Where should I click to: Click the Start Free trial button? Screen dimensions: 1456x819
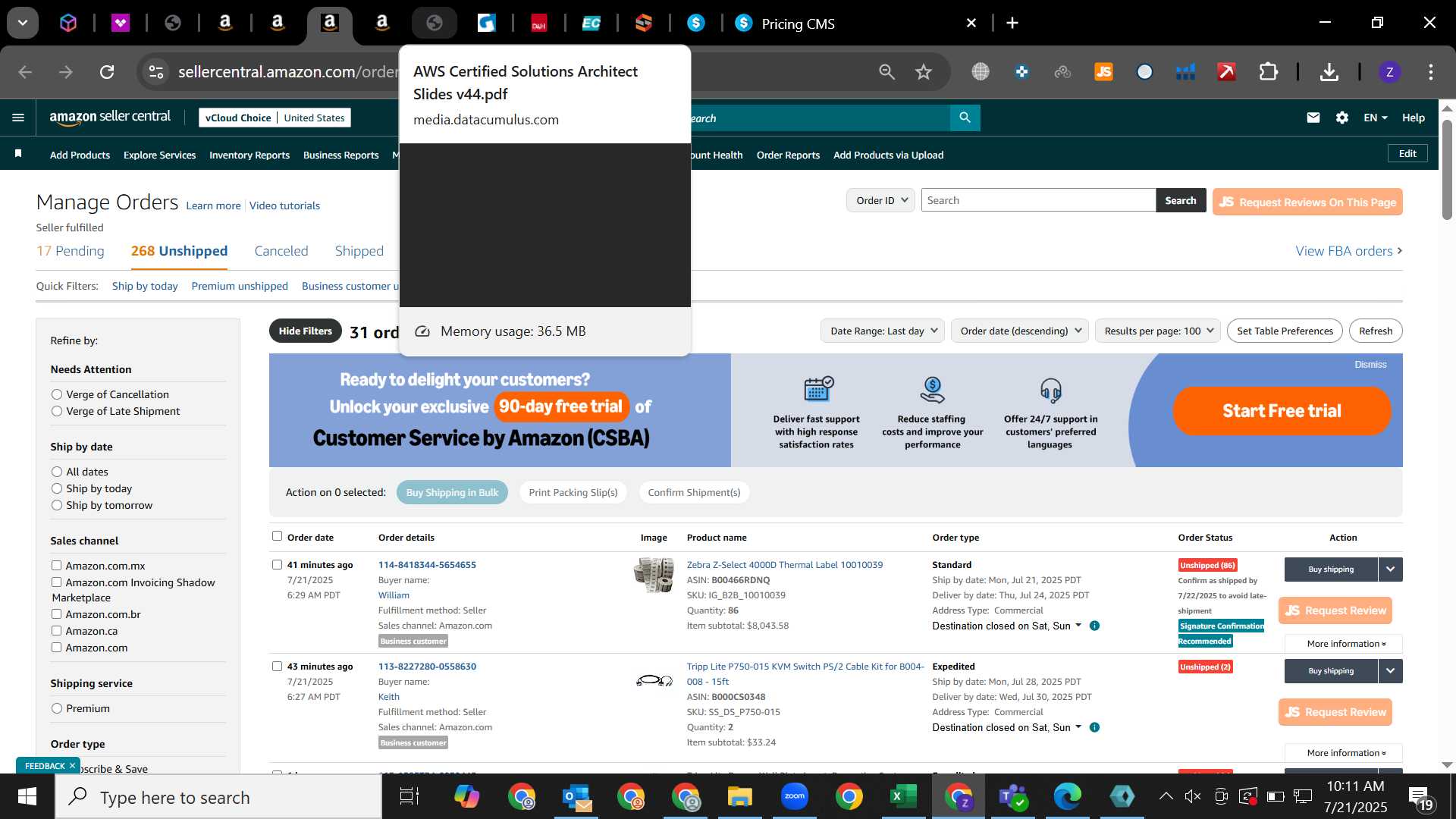1282,411
